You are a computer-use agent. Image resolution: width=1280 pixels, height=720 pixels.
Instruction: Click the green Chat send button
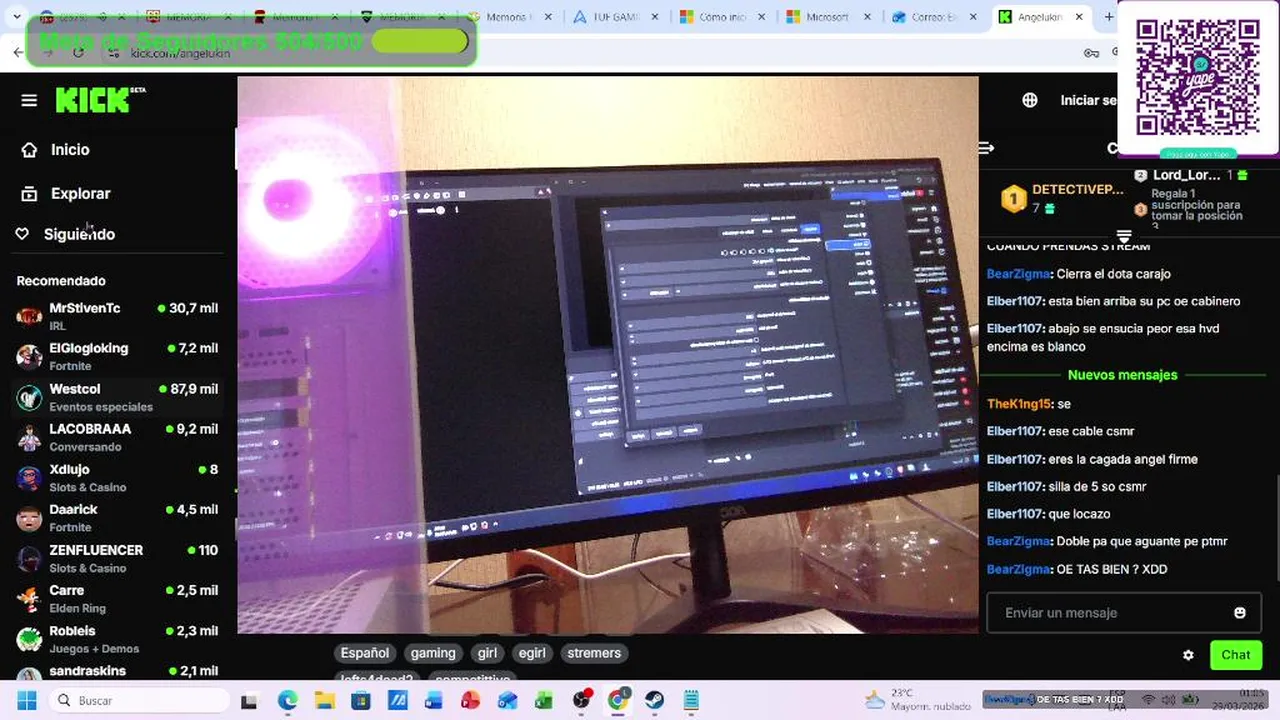click(1235, 655)
